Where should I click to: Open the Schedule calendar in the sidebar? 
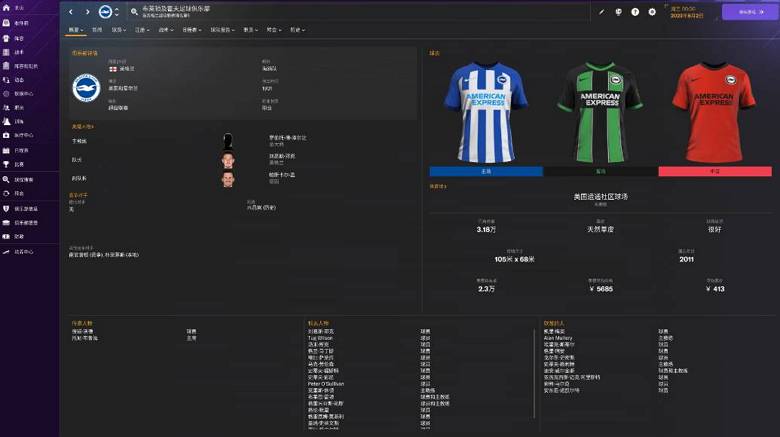pyautogui.click(x=17, y=150)
